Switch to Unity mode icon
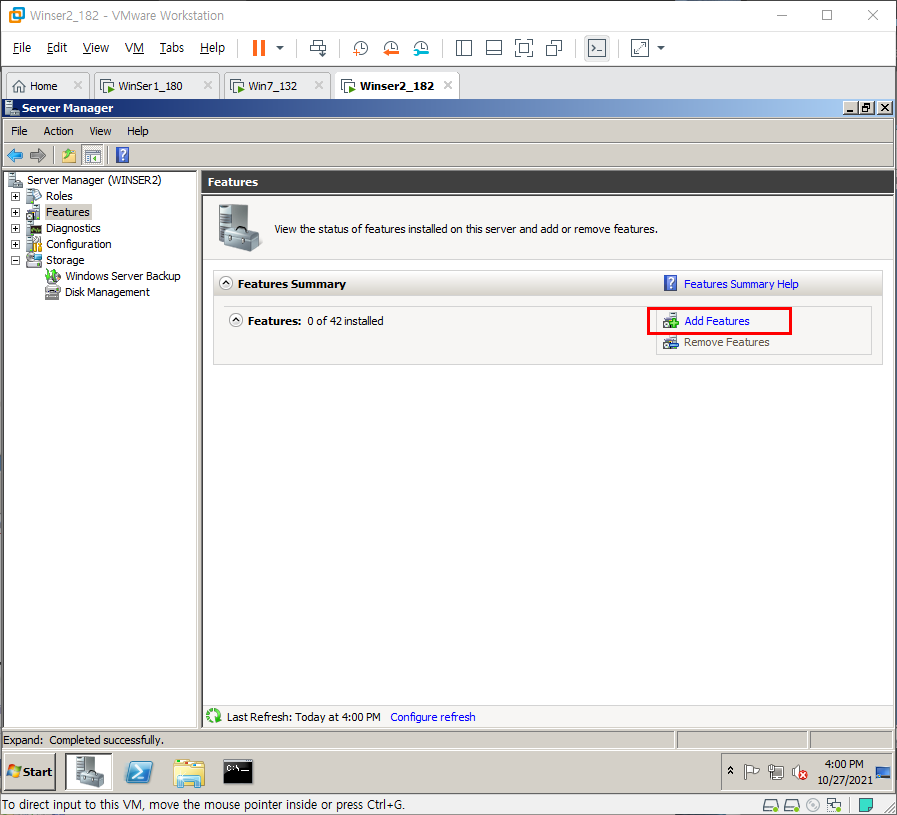Viewport: 897px width, 815px height. pos(554,48)
